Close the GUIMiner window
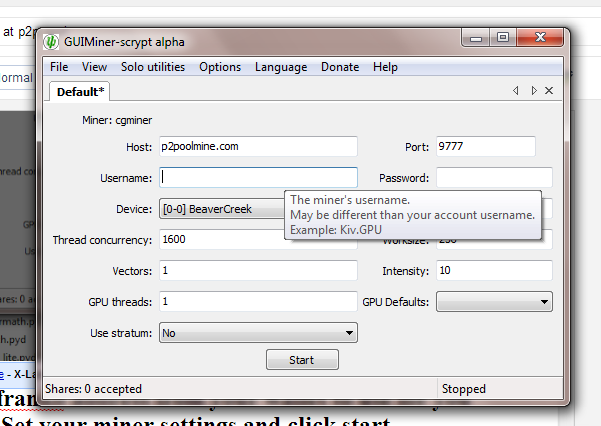The image size is (601, 426). coord(540,37)
